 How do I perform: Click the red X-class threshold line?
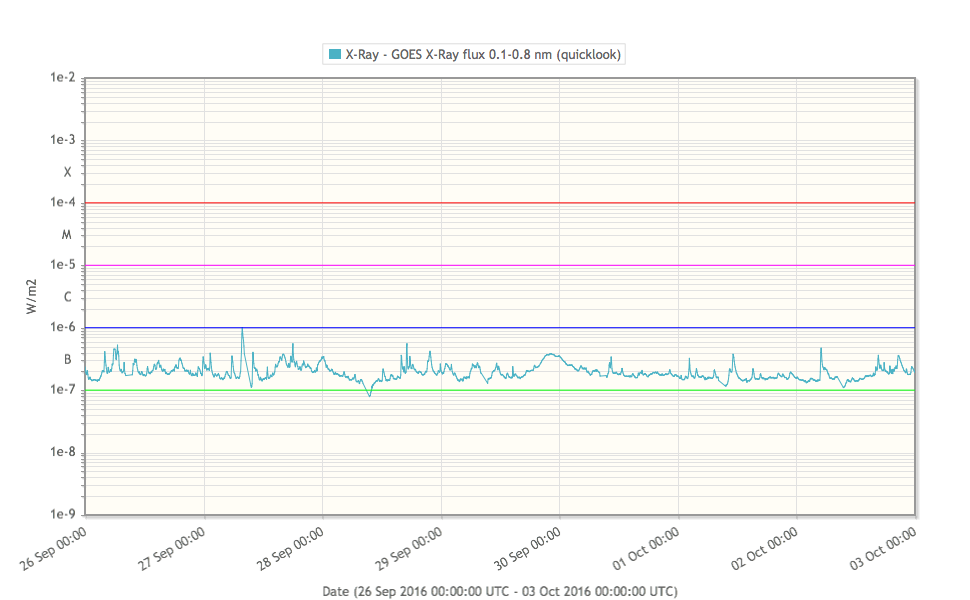pyautogui.click(x=500, y=203)
